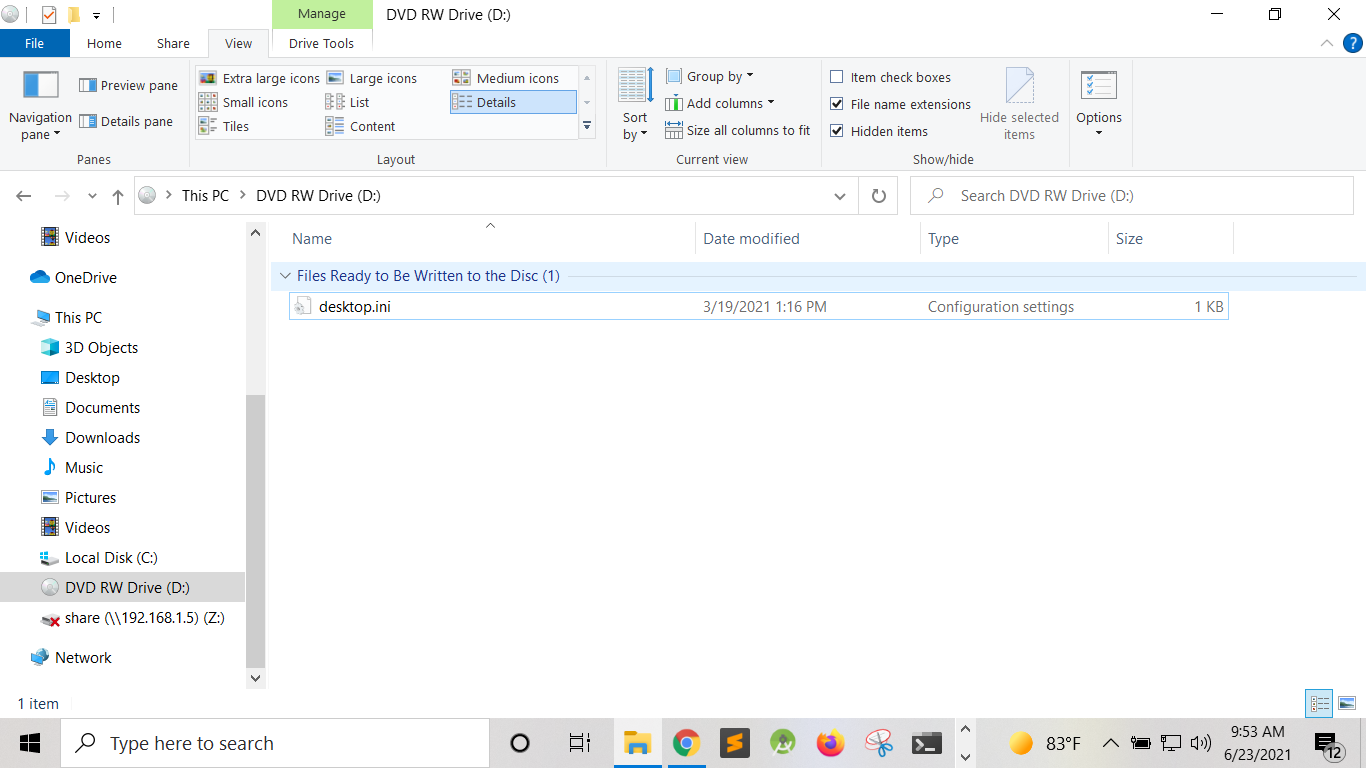Image resolution: width=1366 pixels, height=768 pixels.
Task: Switch to large thumbnails view in status bar
Action: click(1346, 704)
